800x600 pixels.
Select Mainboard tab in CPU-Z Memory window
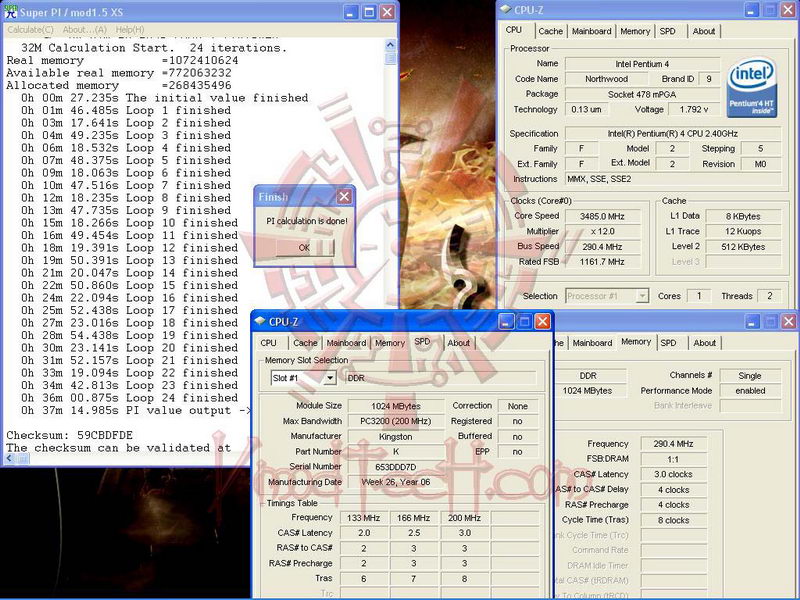592,343
